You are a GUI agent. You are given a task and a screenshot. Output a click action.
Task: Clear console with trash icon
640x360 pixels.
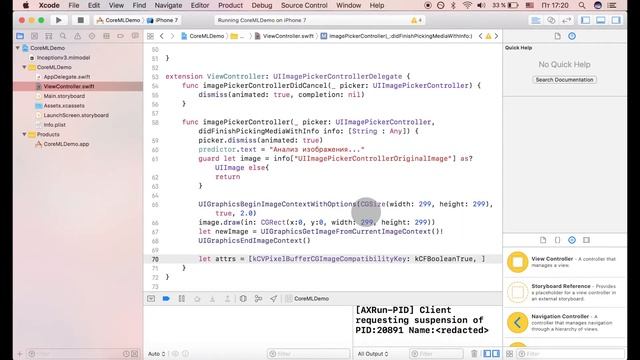[x=474, y=353]
